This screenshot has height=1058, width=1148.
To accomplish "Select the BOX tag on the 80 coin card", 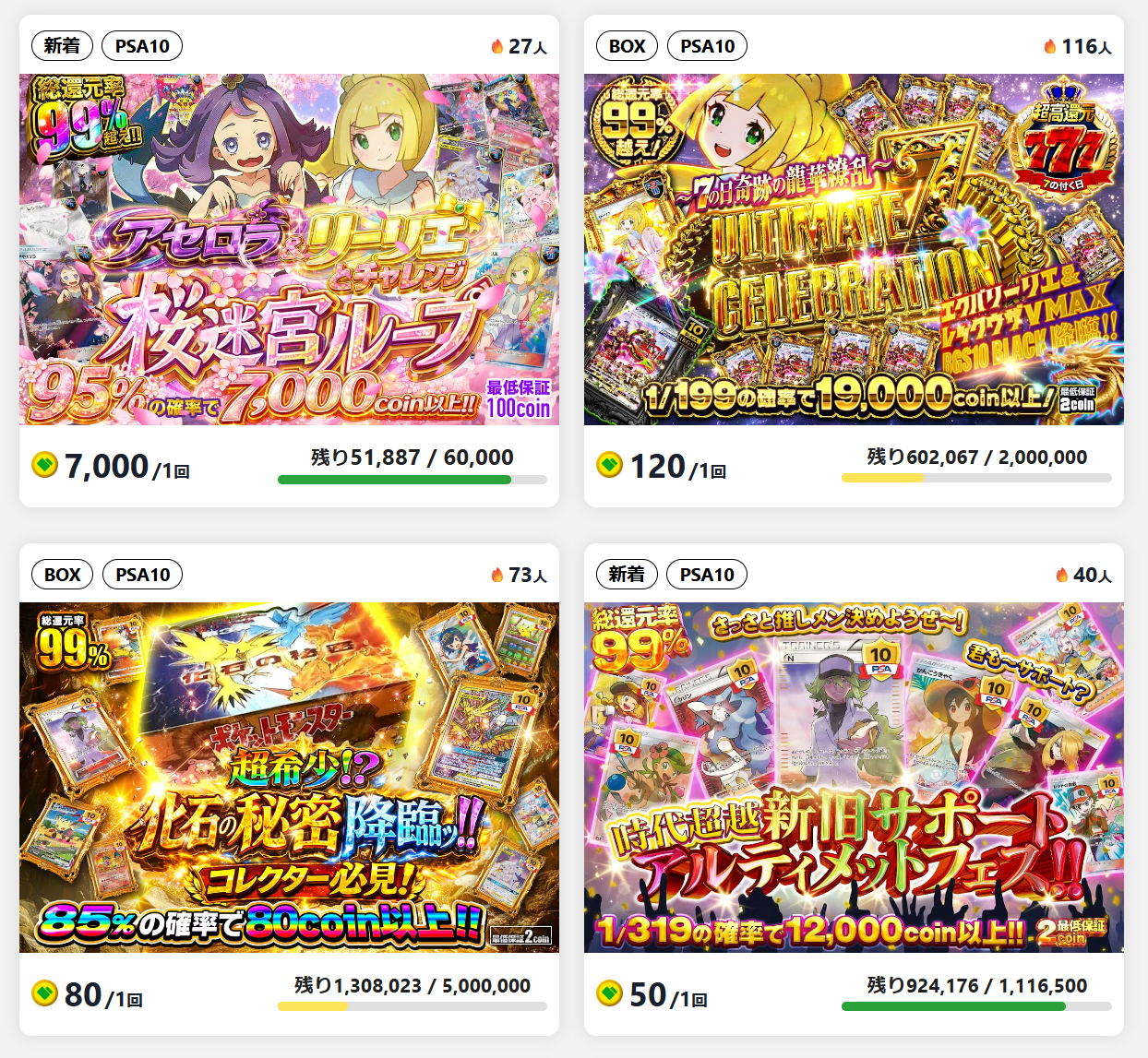I will 62,575.
